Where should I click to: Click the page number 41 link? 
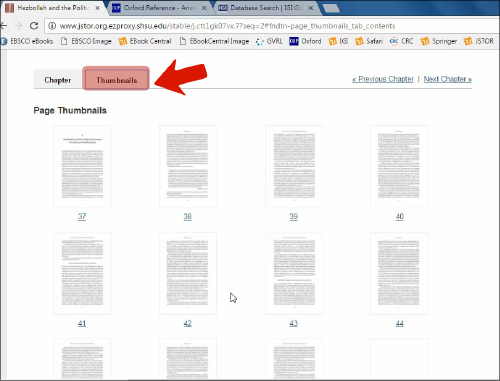coord(82,323)
